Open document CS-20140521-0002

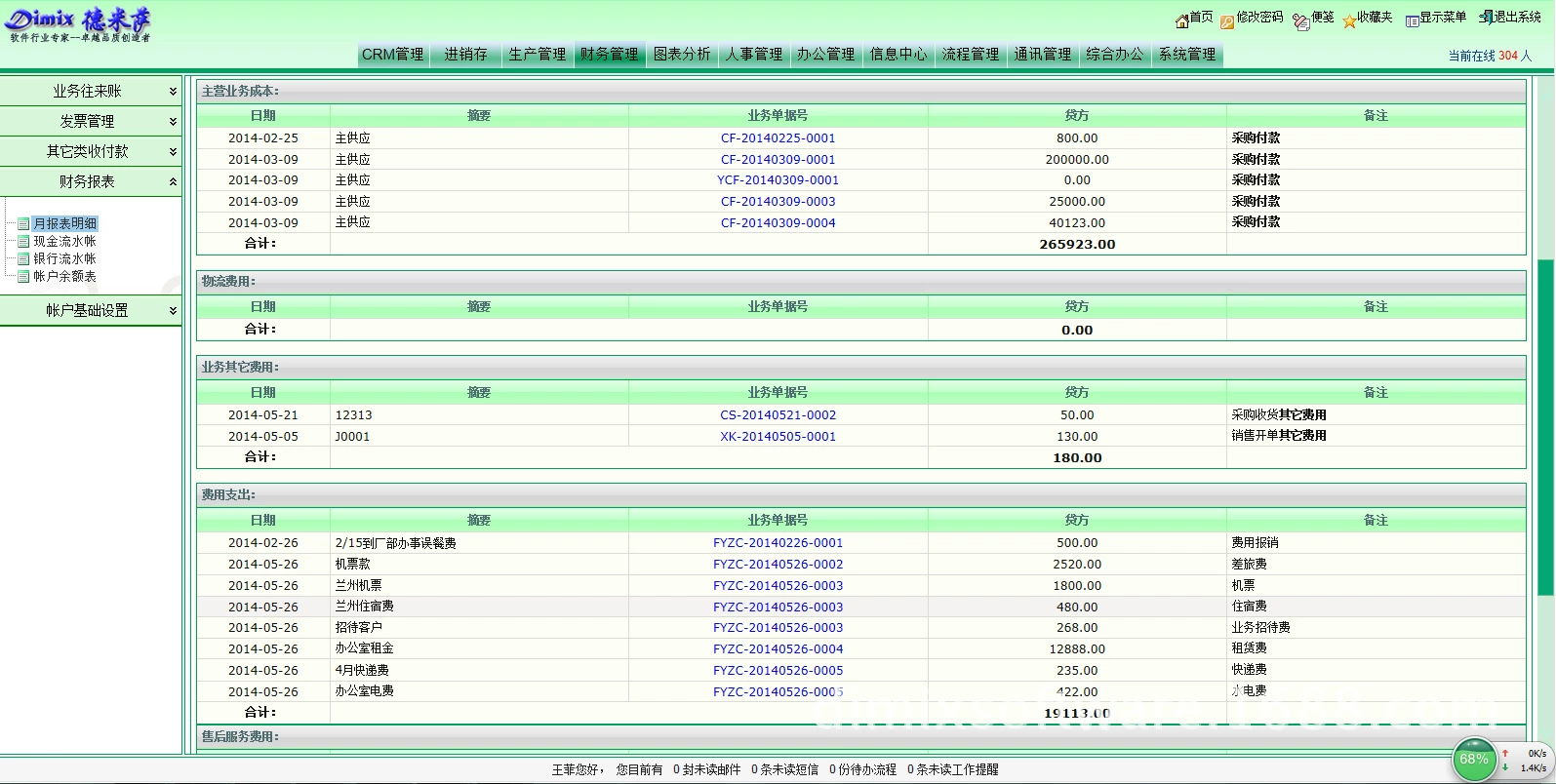(x=778, y=415)
